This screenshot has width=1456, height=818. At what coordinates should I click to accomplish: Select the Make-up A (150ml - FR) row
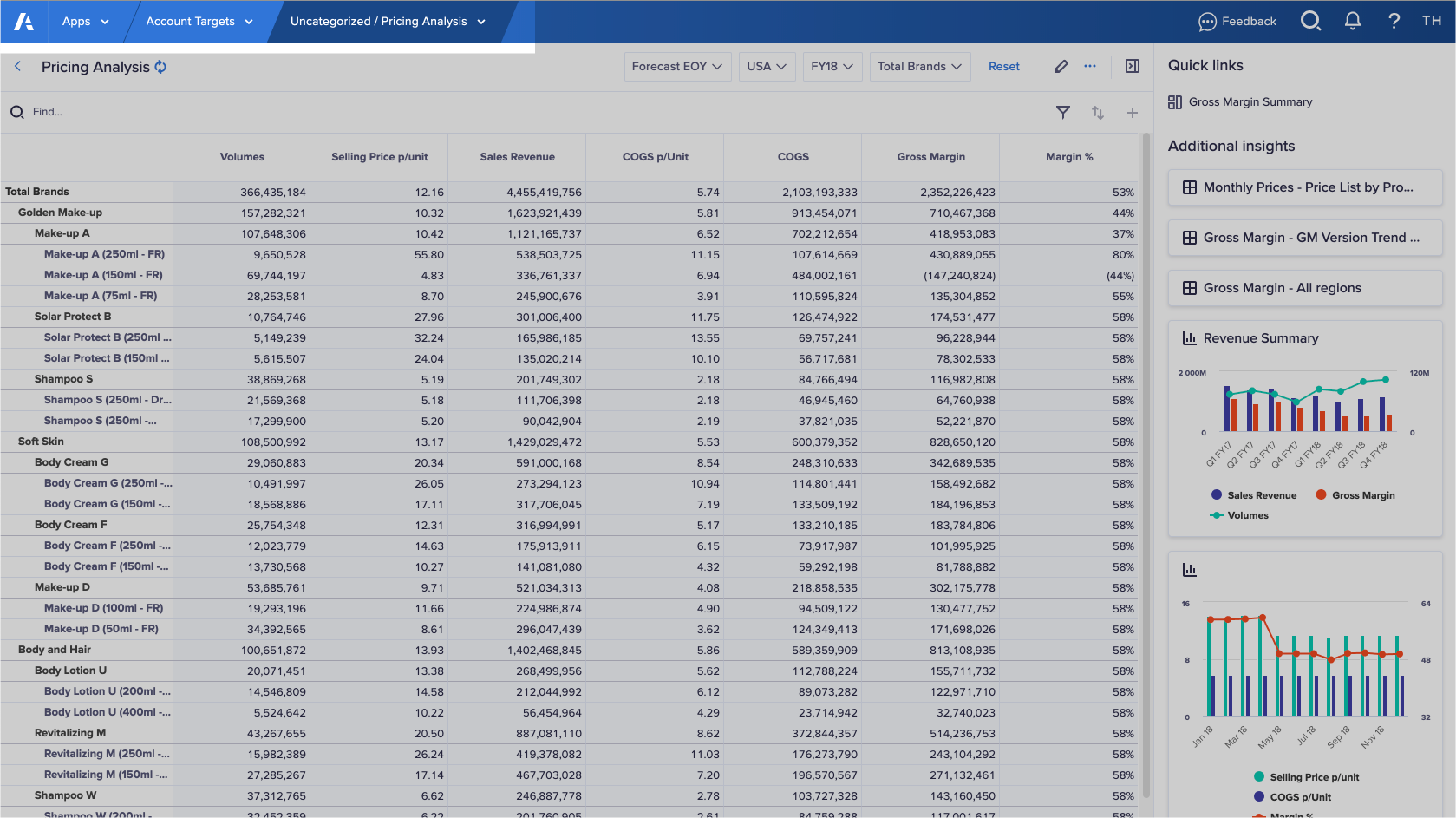point(569,275)
